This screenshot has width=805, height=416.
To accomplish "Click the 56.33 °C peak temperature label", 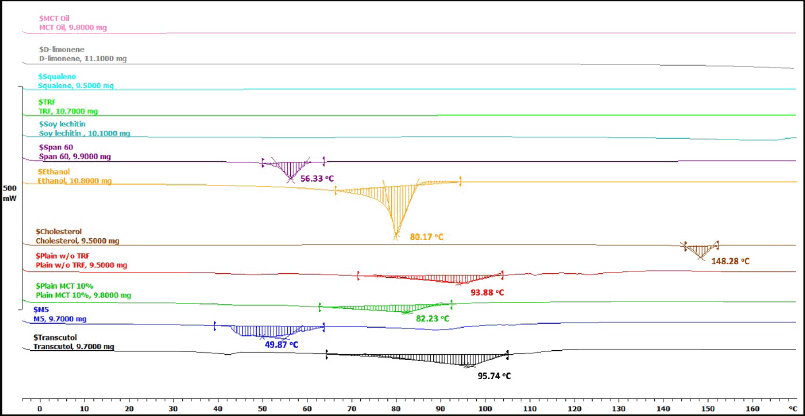I will click(x=316, y=179).
